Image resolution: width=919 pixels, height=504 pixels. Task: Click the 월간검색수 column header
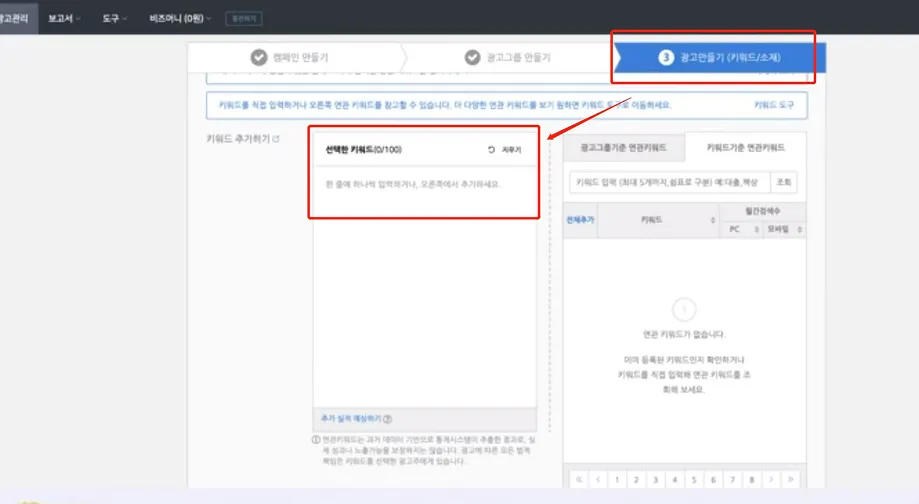763,210
